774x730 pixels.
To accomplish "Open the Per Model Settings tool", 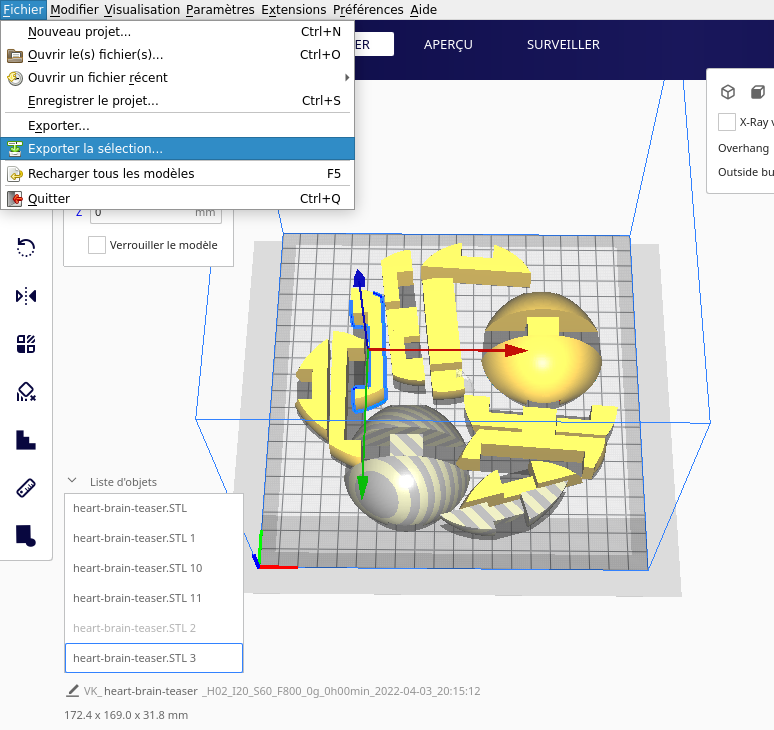I will tap(26, 344).
